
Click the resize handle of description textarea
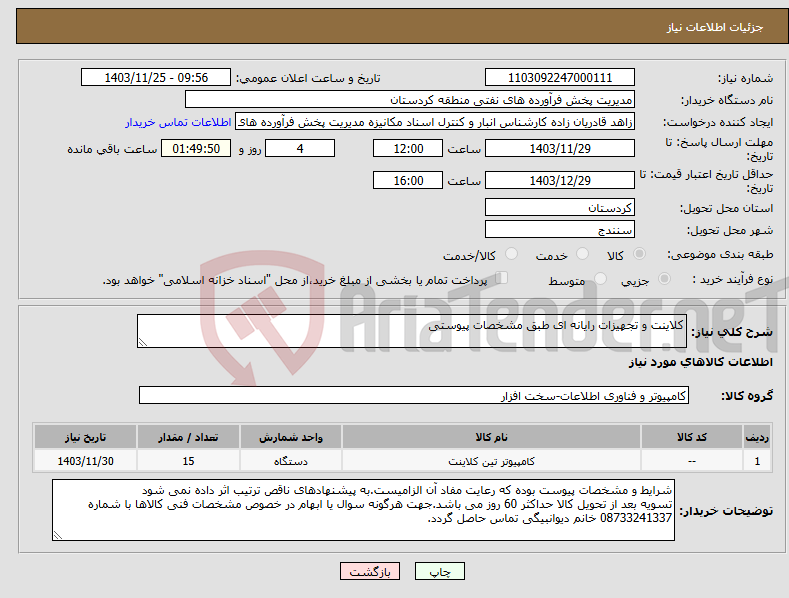pyautogui.click(x=143, y=342)
